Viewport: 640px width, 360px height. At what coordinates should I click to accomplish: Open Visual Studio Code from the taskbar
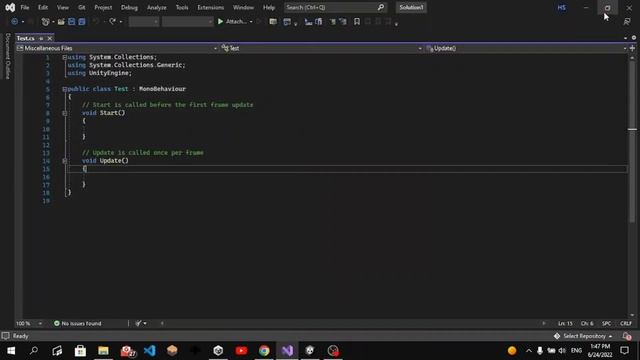coord(150,351)
